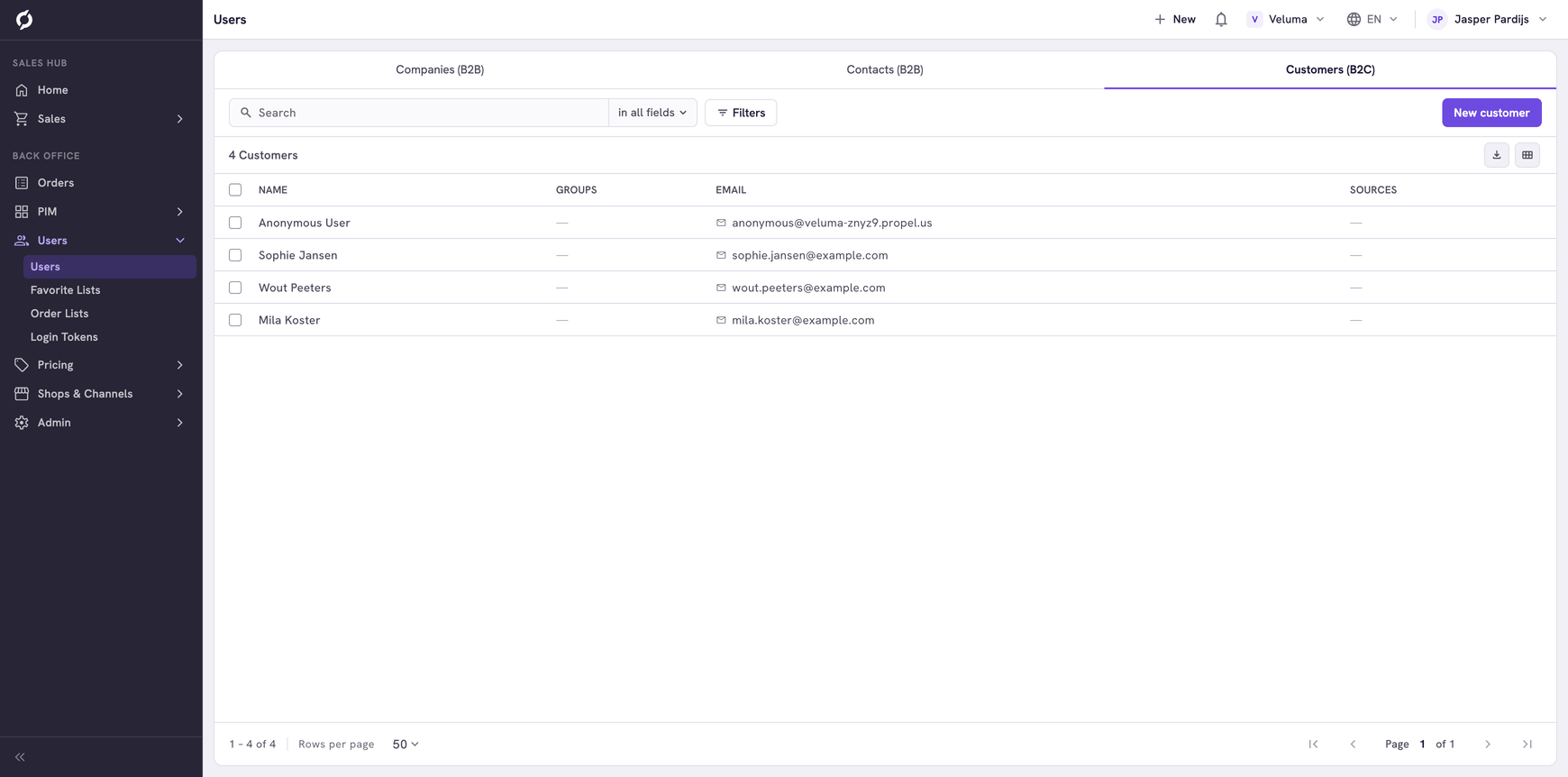This screenshot has height=777, width=1568.
Task: Open the Filters button
Action: [x=741, y=113]
